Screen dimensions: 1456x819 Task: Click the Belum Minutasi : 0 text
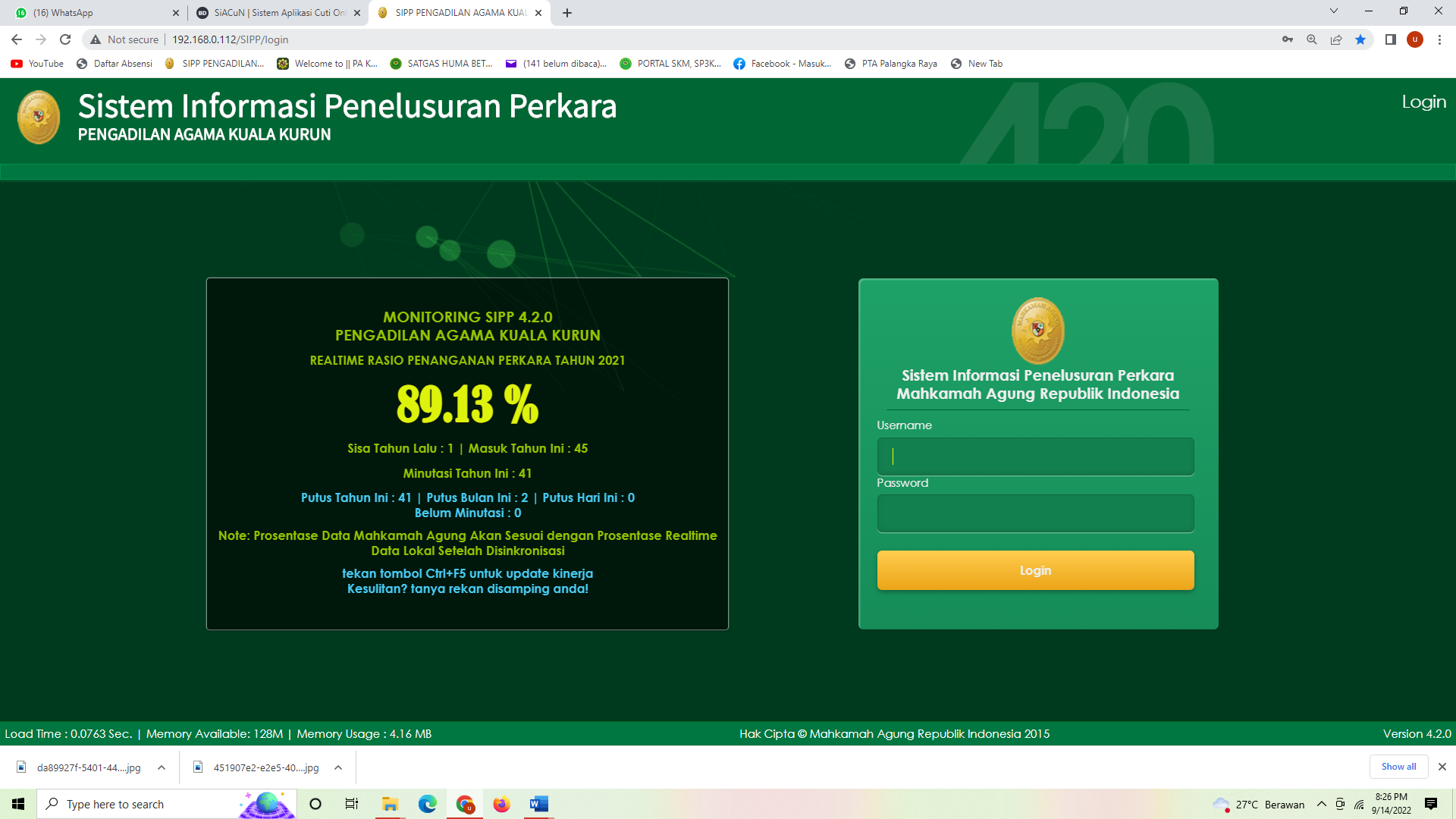point(468,513)
